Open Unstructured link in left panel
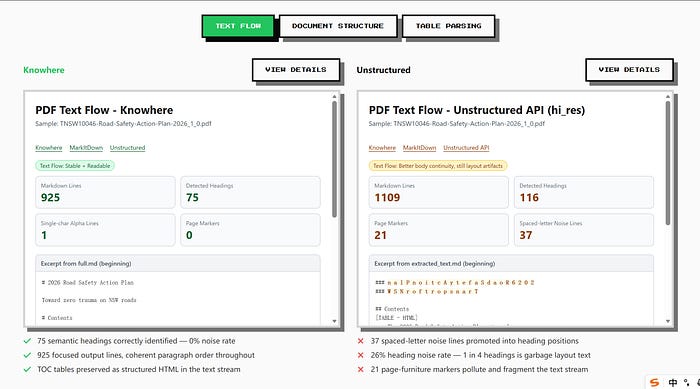 (x=127, y=148)
